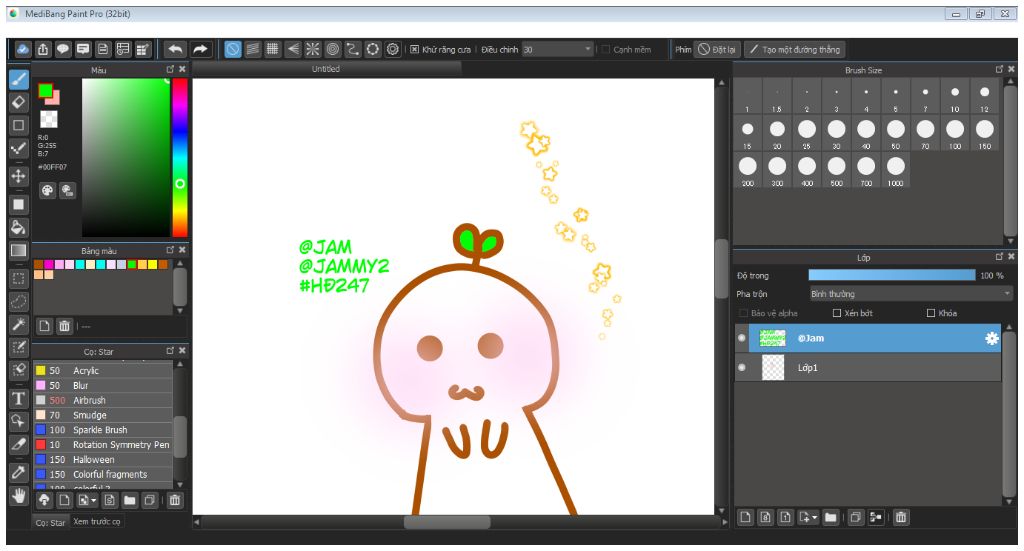Select the Hand pan tool

point(19,496)
